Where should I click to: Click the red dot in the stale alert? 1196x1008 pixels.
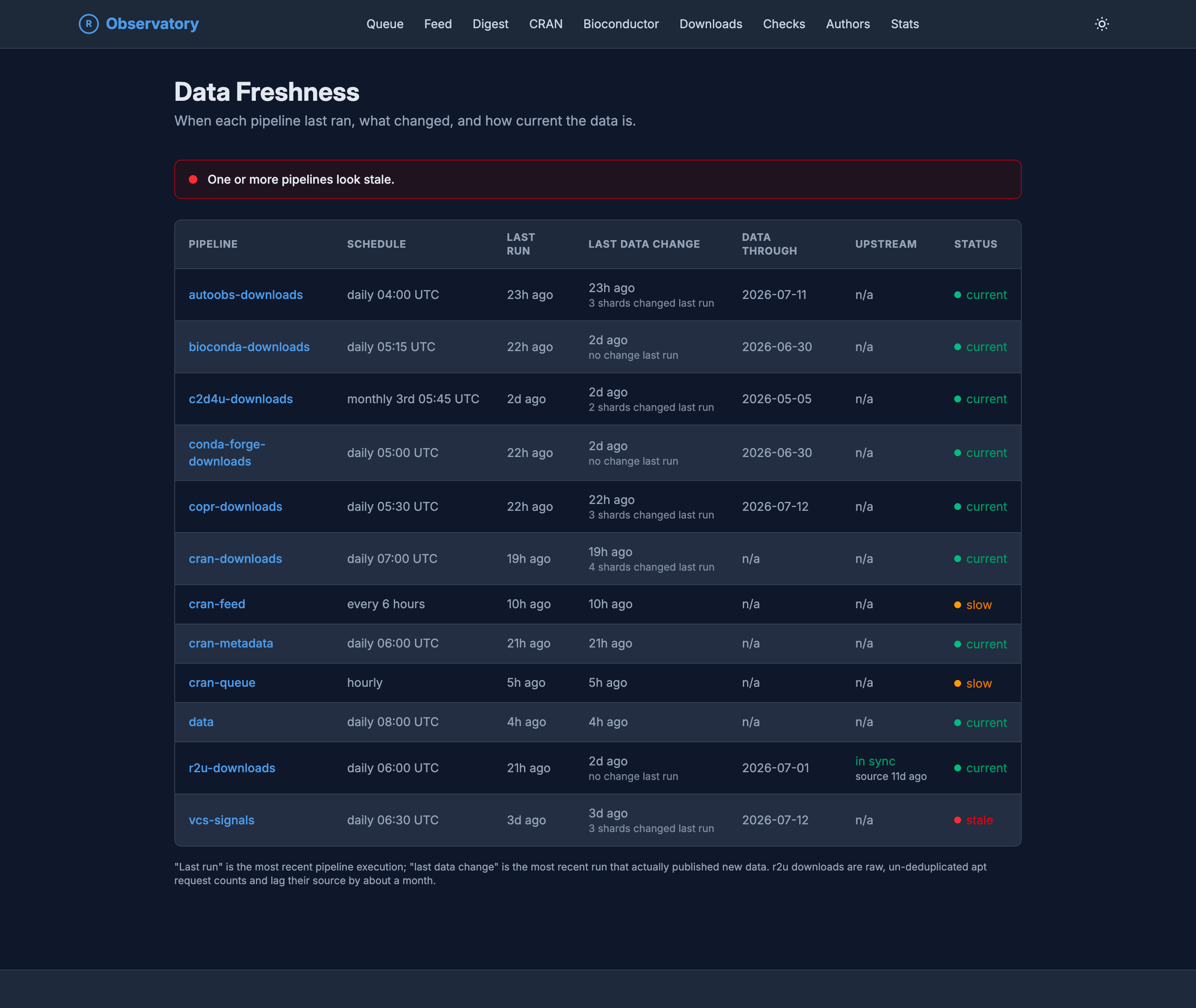tap(193, 179)
